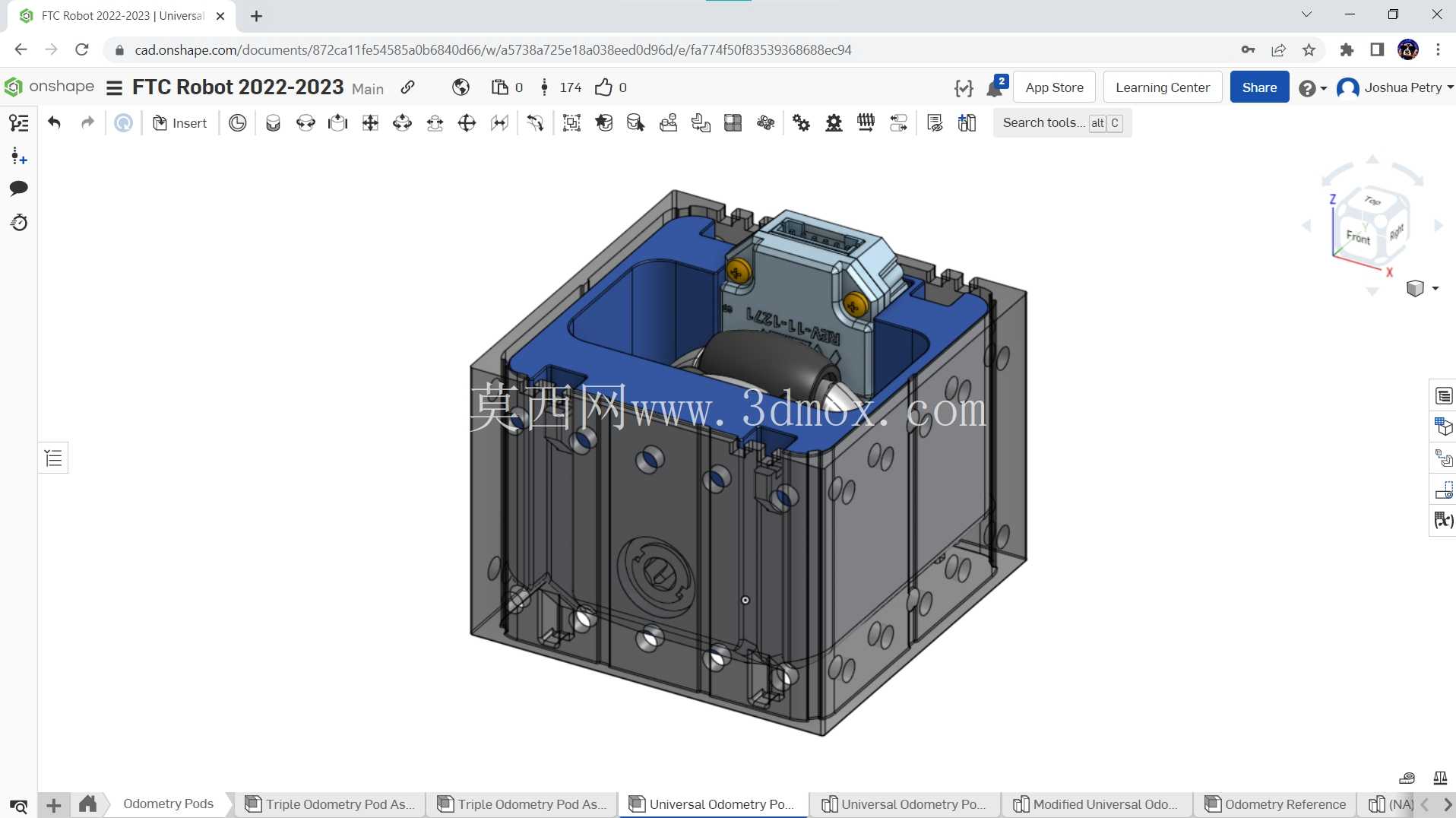Rotate view using right arrow of view cube
The image size is (1456, 818).
[1439, 226]
